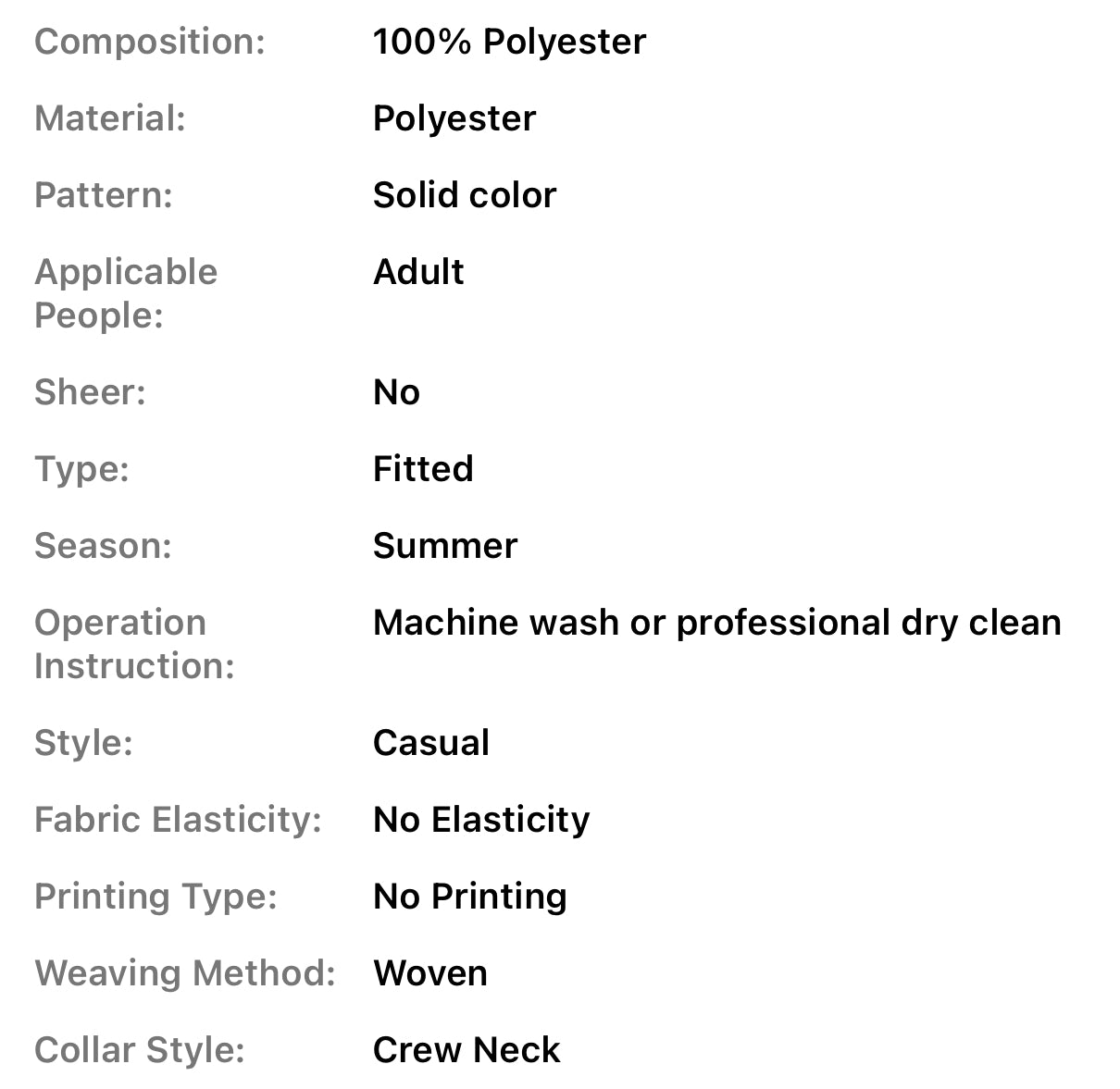Tap the "Sheer:" label

tap(90, 392)
